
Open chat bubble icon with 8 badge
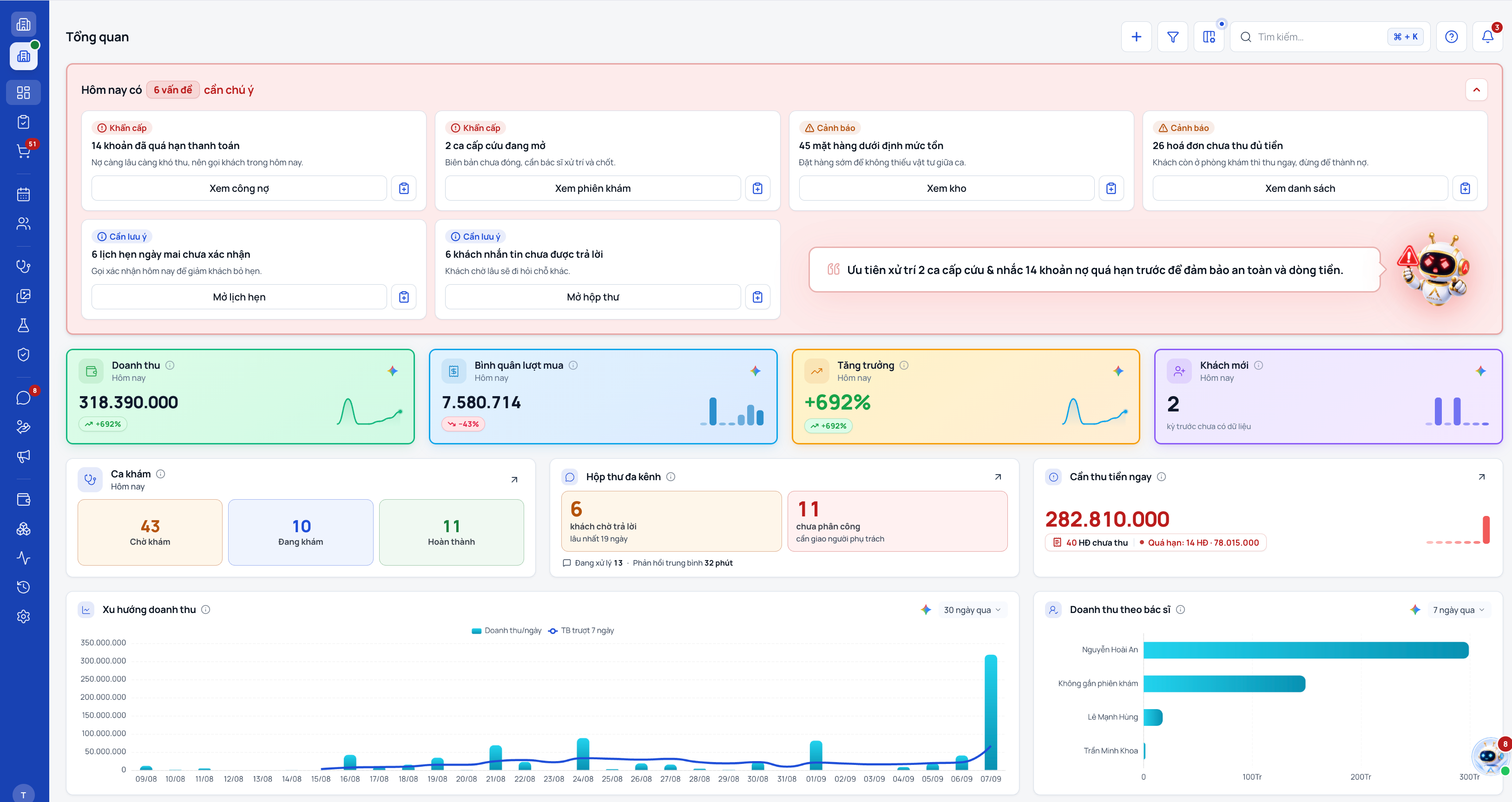coord(24,398)
